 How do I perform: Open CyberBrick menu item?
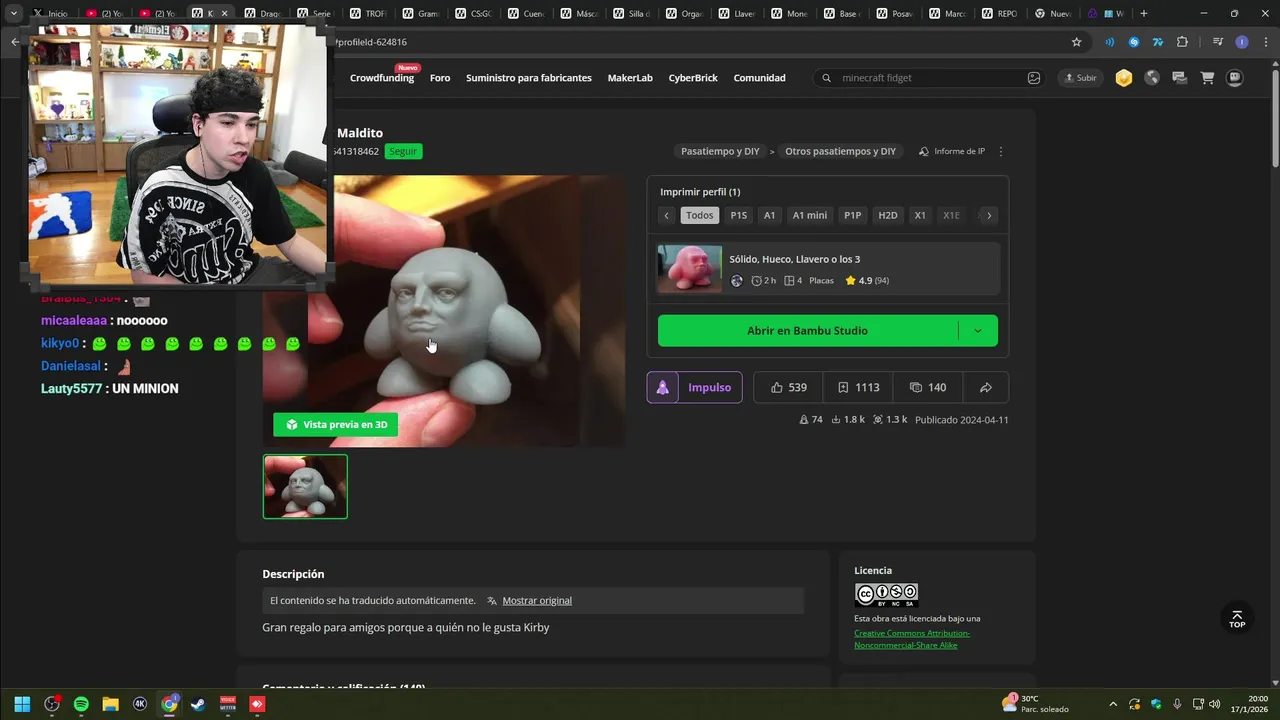[693, 78]
